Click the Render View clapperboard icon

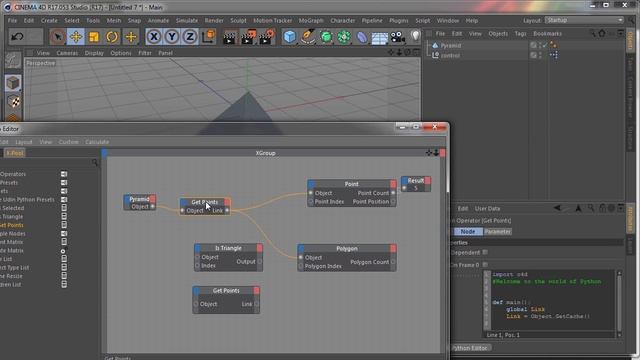(230, 37)
